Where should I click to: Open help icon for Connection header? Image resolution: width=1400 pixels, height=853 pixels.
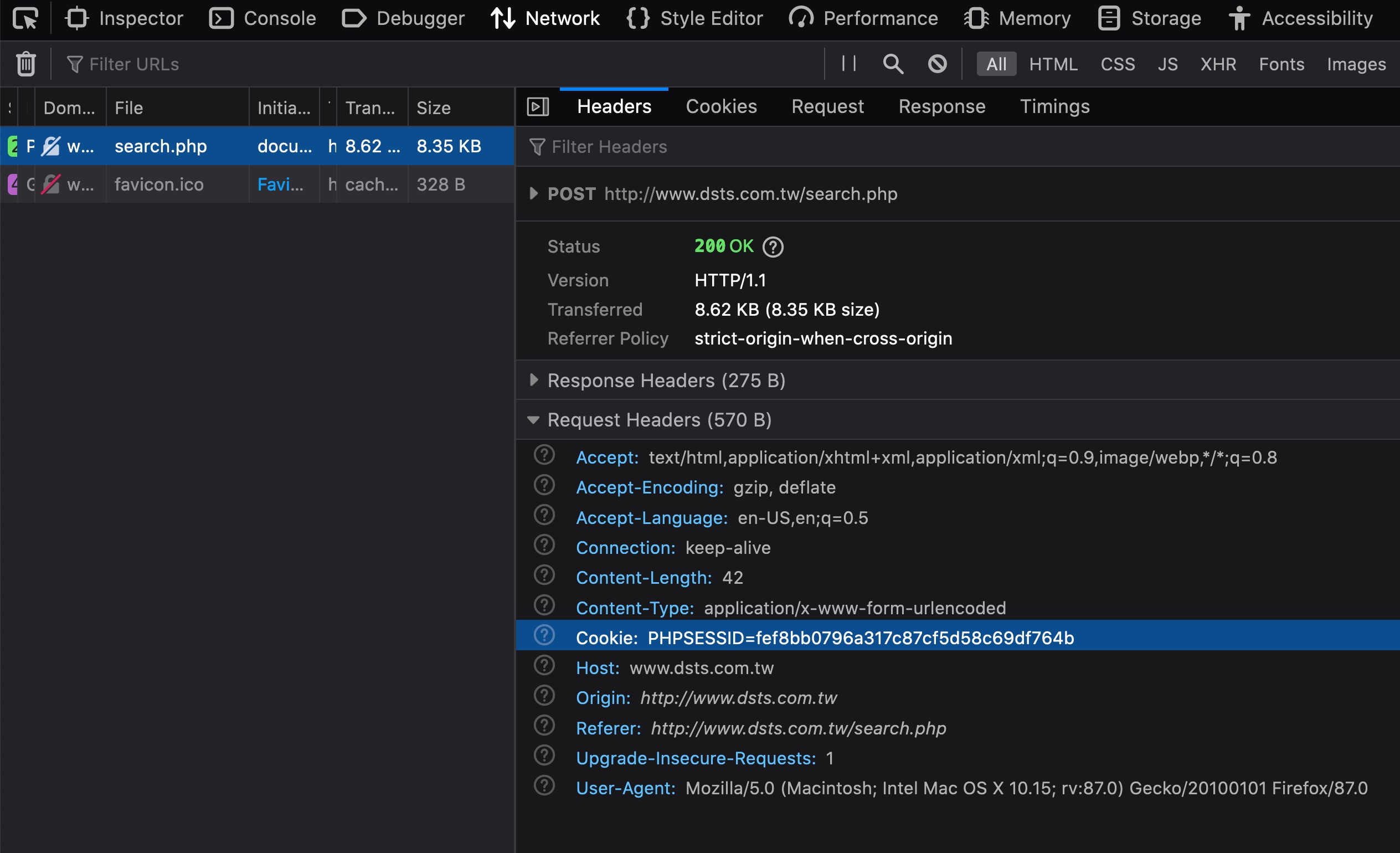tap(544, 546)
